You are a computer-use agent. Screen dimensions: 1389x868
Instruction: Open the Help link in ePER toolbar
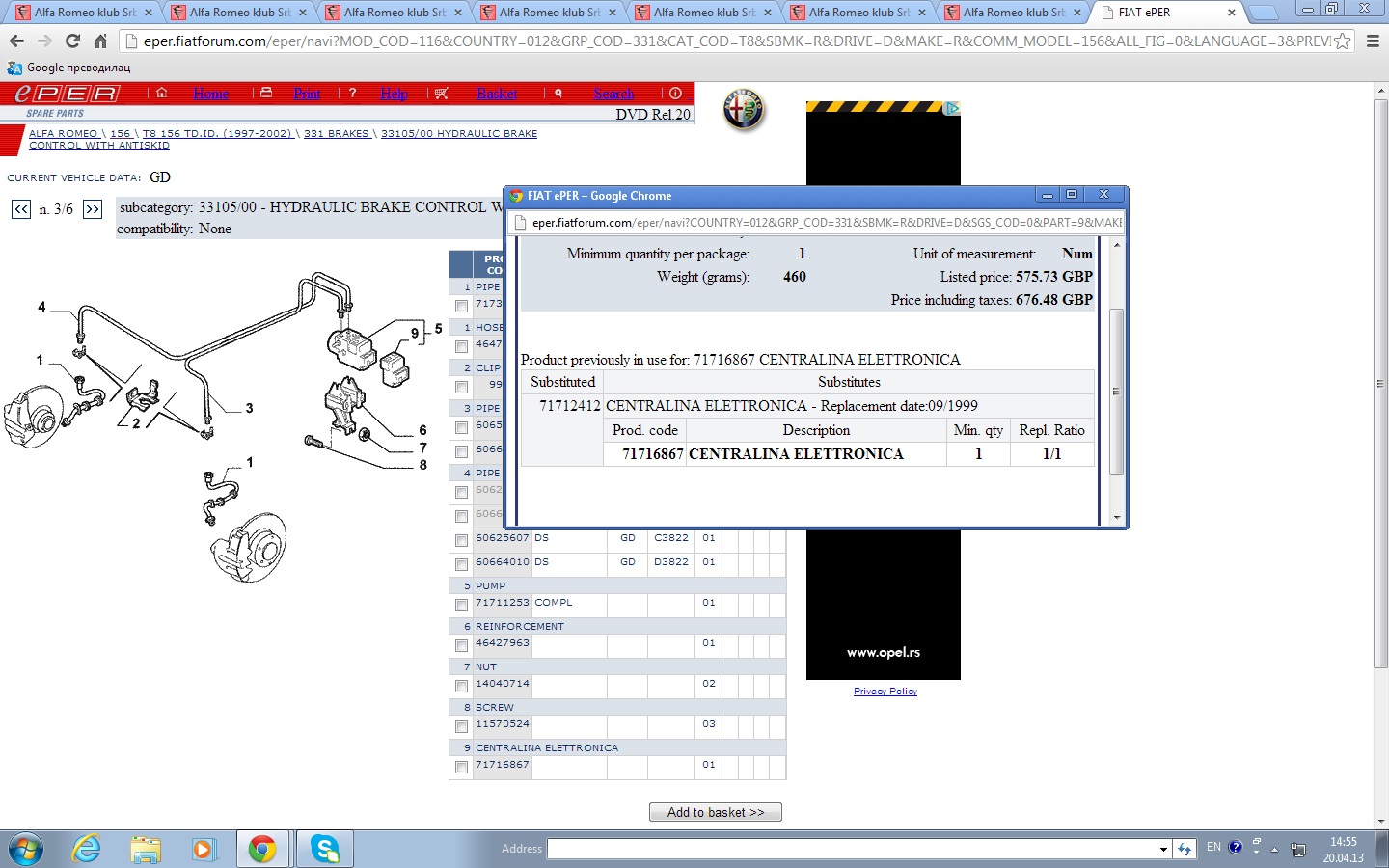point(394,94)
